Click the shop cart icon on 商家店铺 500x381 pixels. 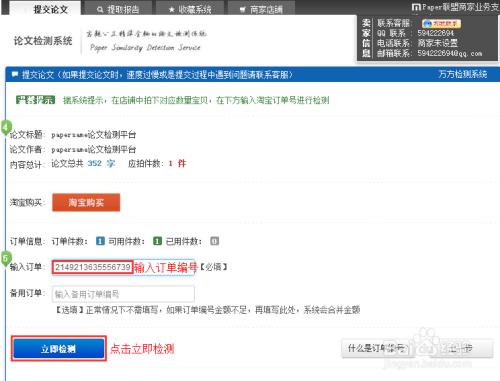click(243, 10)
